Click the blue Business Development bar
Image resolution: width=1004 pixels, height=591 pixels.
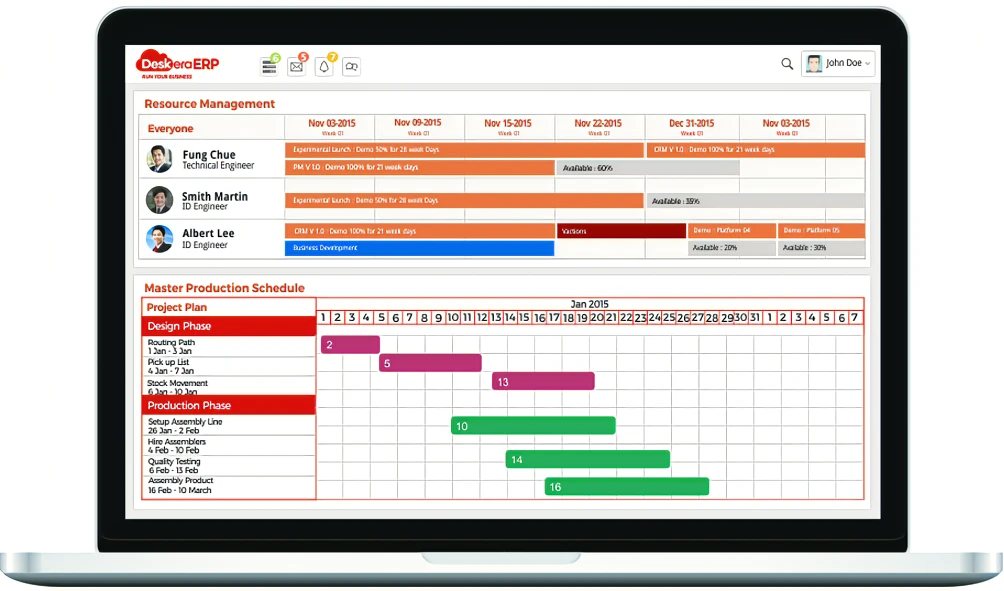[x=420, y=248]
